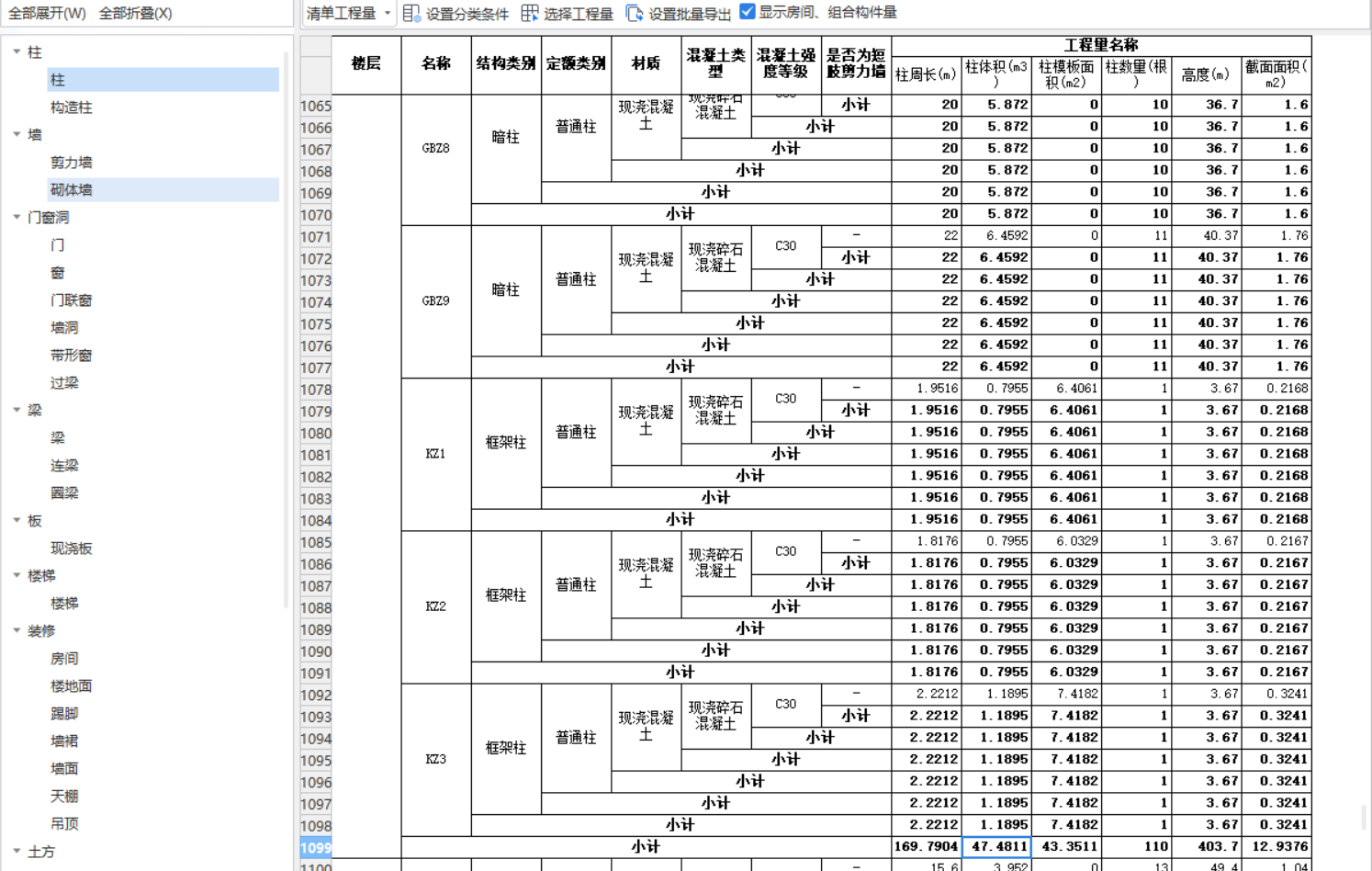Click the 高度(m) column header

tap(1206, 74)
